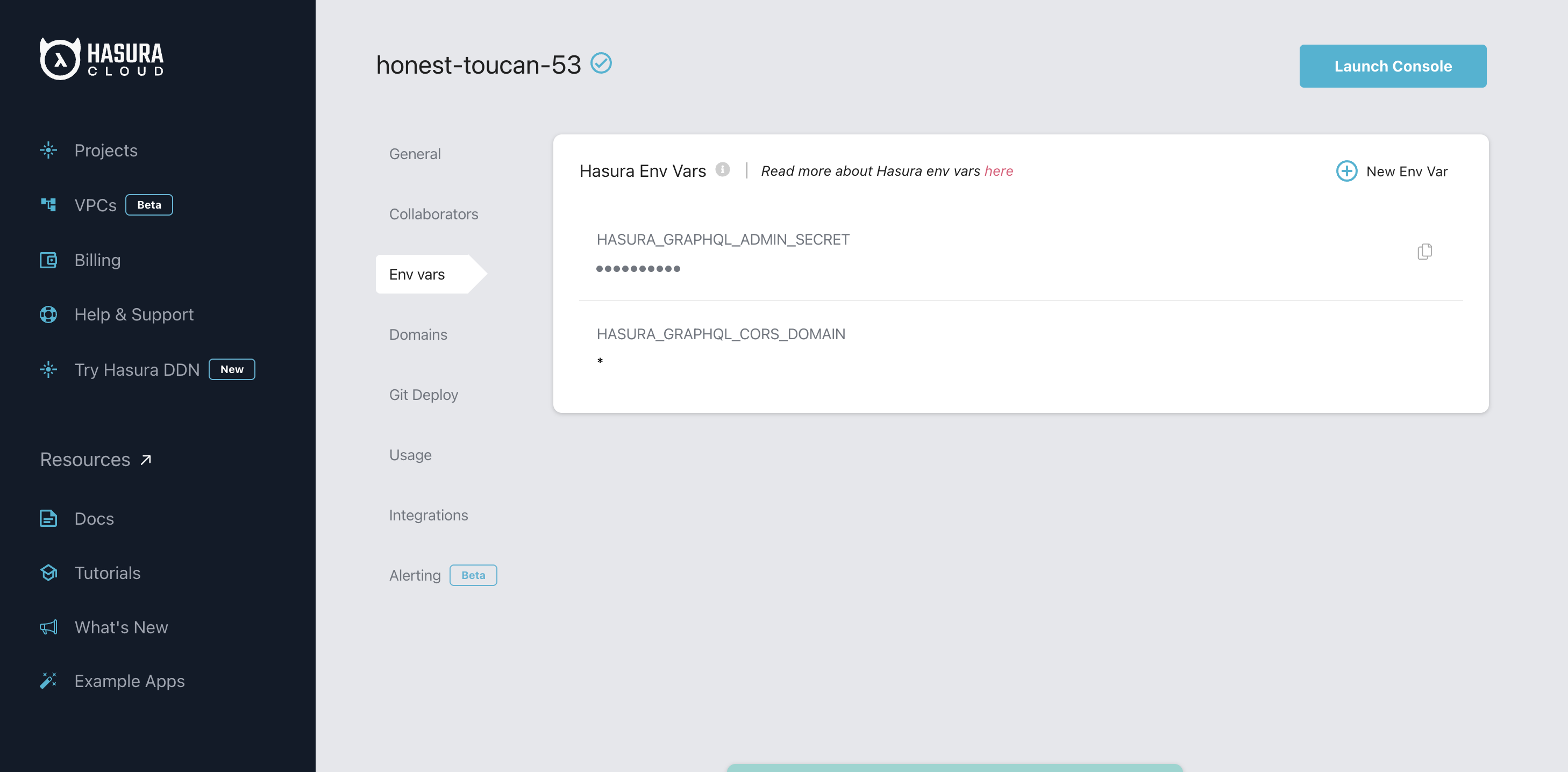The image size is (1568, 772).
Task: Add a variable with the New Env Var plus icon
Action: (x=1346, y=171)
